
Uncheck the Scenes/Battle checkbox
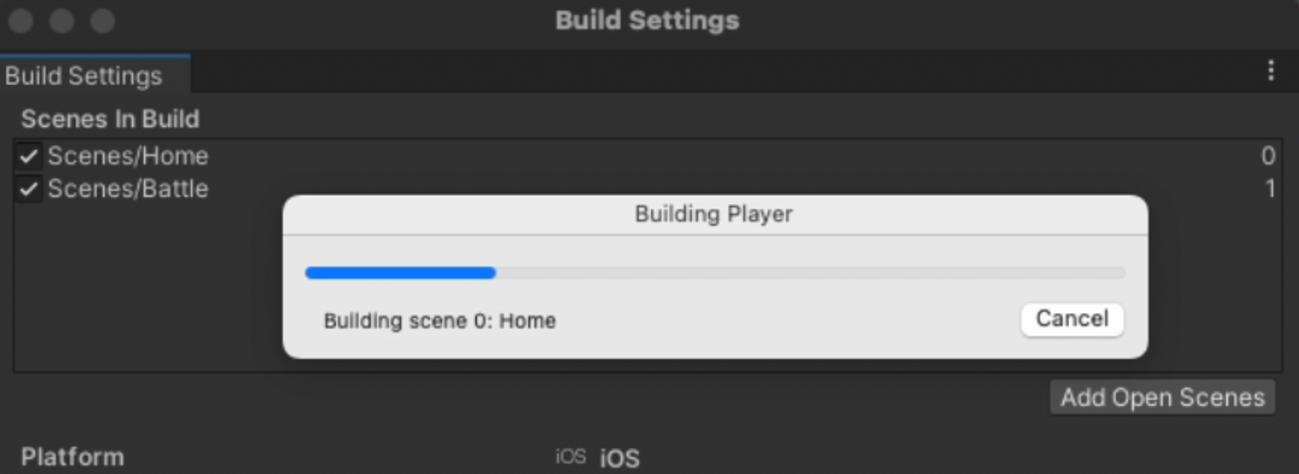tap(29, 189)
